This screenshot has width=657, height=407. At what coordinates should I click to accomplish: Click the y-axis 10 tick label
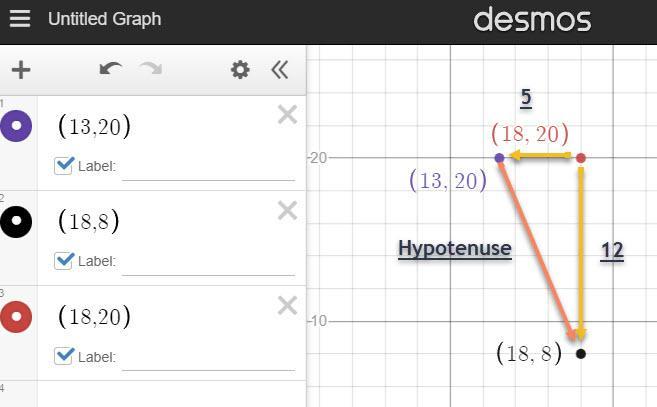318,321
